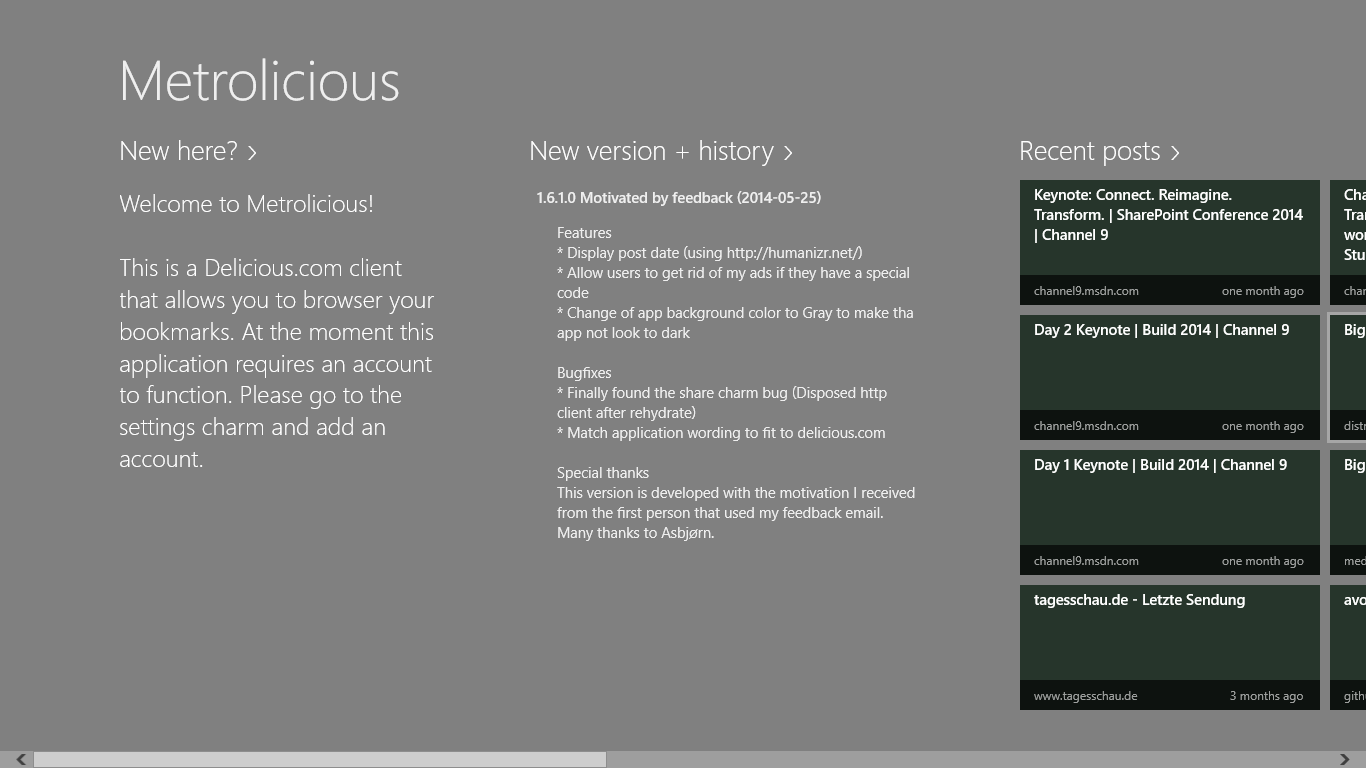
Task: Click '3 months ago' date label
Action: [1266, 696]
